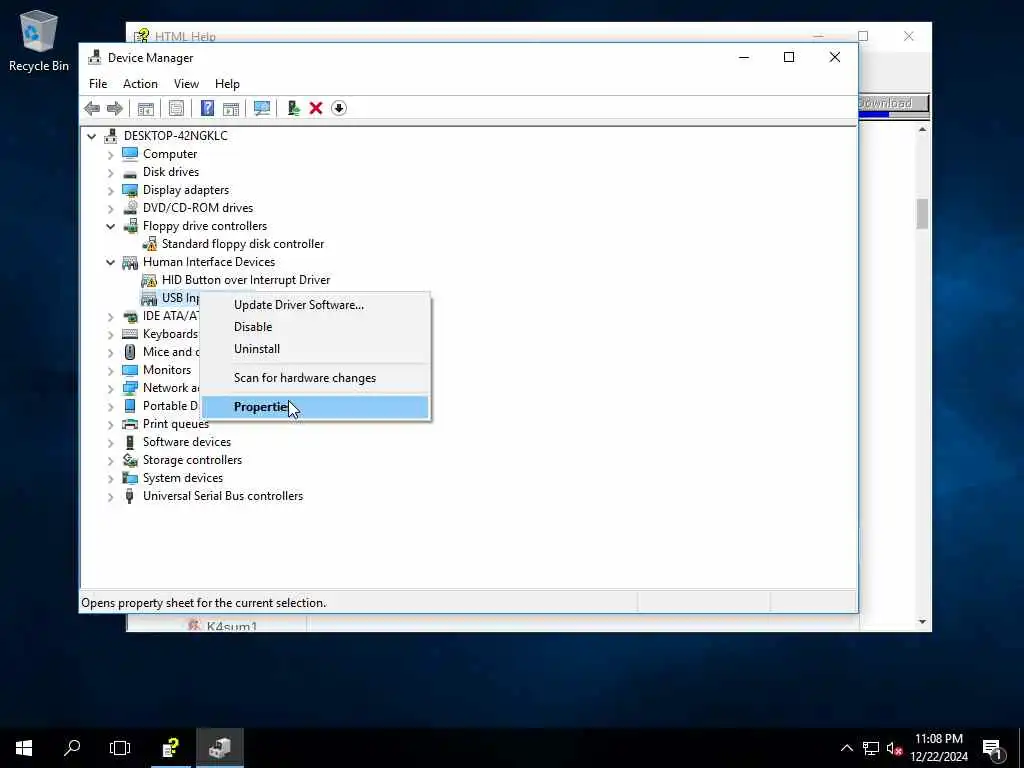
Task: Select System devices tree label
Action: pos(183,478)
